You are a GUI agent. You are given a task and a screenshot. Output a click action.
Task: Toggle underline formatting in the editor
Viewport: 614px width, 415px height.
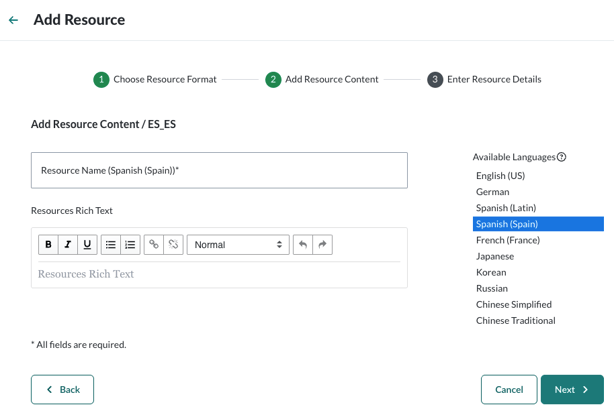click(x=87, y=245)
